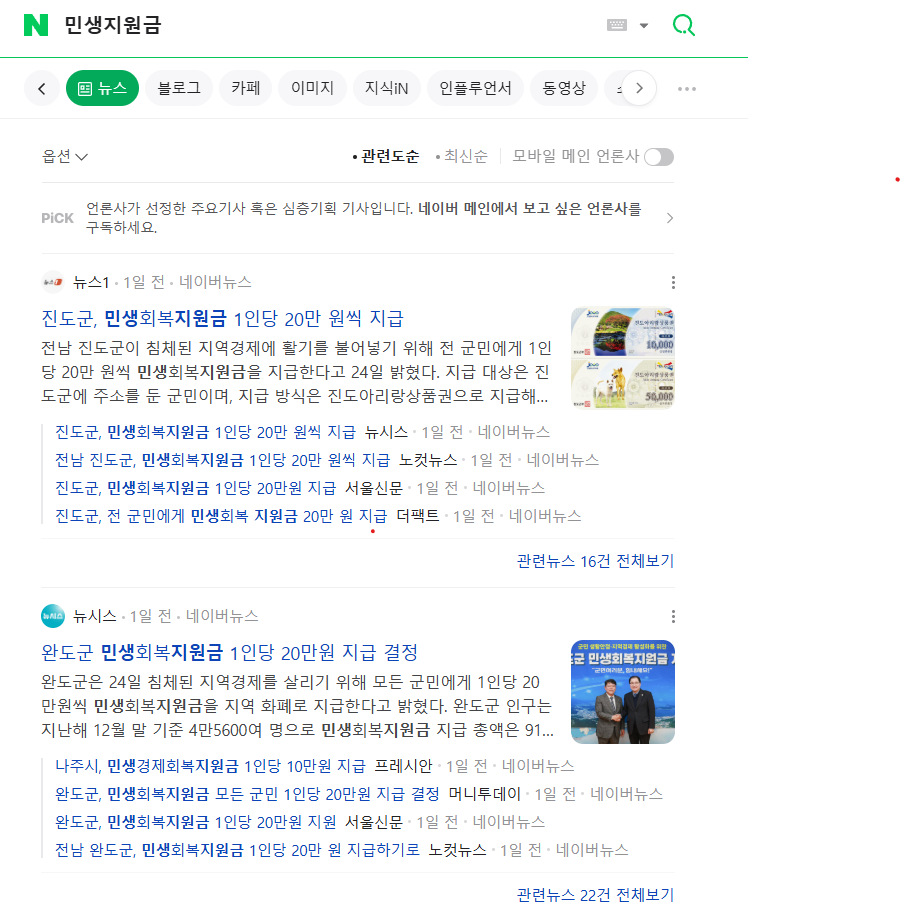Switch to the 인플루언서 tab
Screen dimensions: 901x916
[475, 88]
